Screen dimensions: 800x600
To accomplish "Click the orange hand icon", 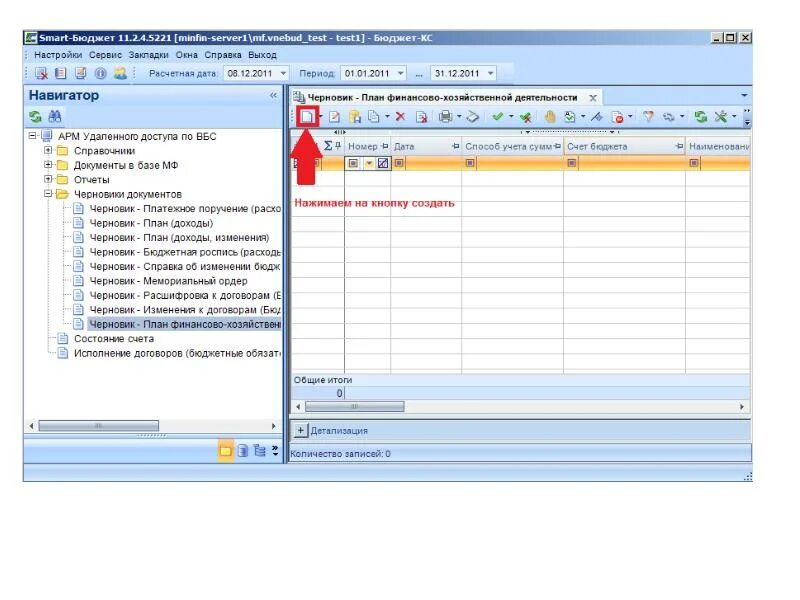I will [550, 117].
